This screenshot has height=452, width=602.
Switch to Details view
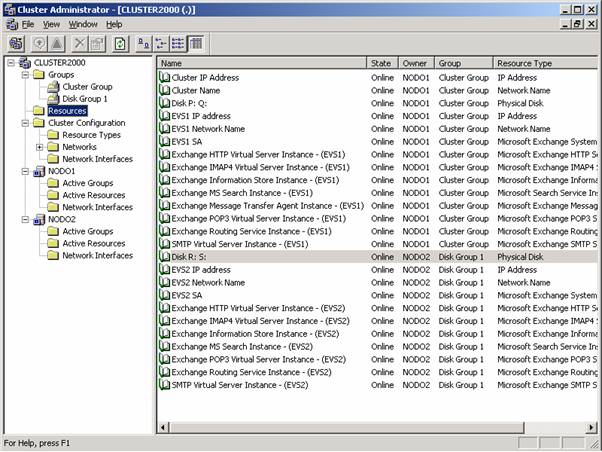[196, 43]
